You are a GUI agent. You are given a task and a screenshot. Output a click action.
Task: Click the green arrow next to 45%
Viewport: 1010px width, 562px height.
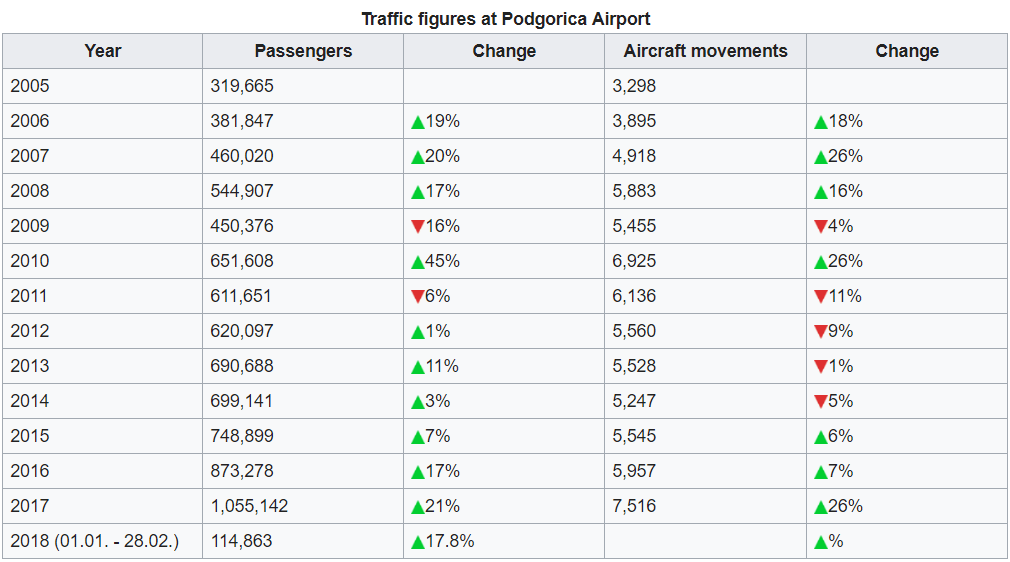click(x=418, y=262)
